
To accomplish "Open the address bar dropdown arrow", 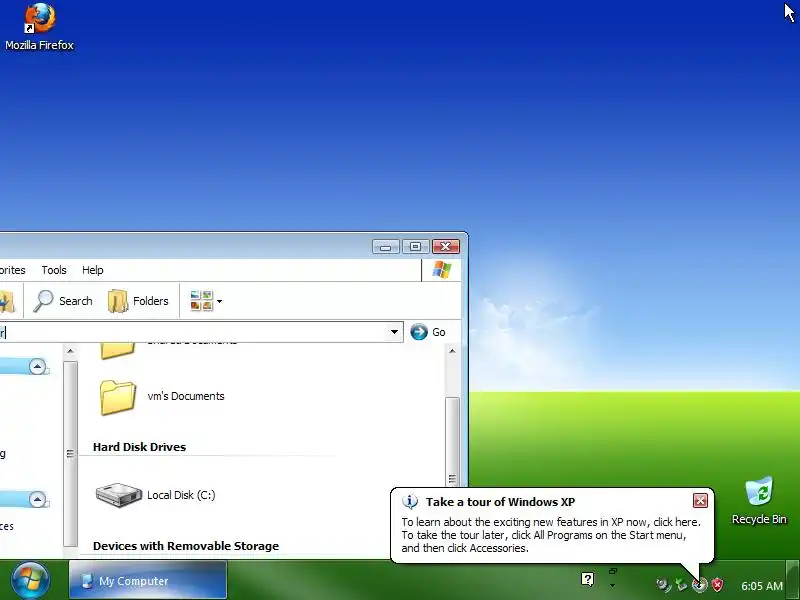I will coord(394,332).
